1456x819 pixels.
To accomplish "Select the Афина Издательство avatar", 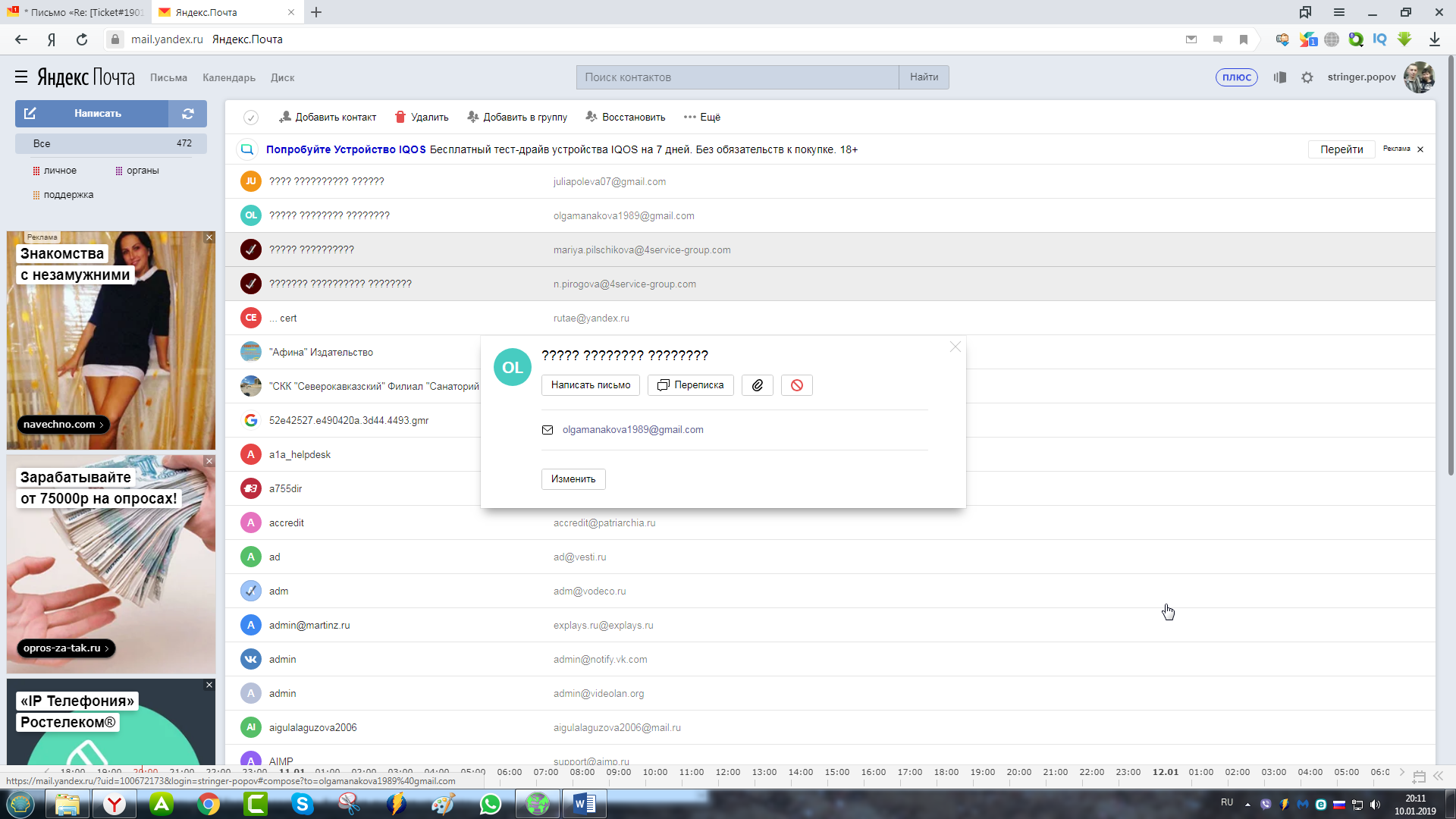I will [251, 352].
